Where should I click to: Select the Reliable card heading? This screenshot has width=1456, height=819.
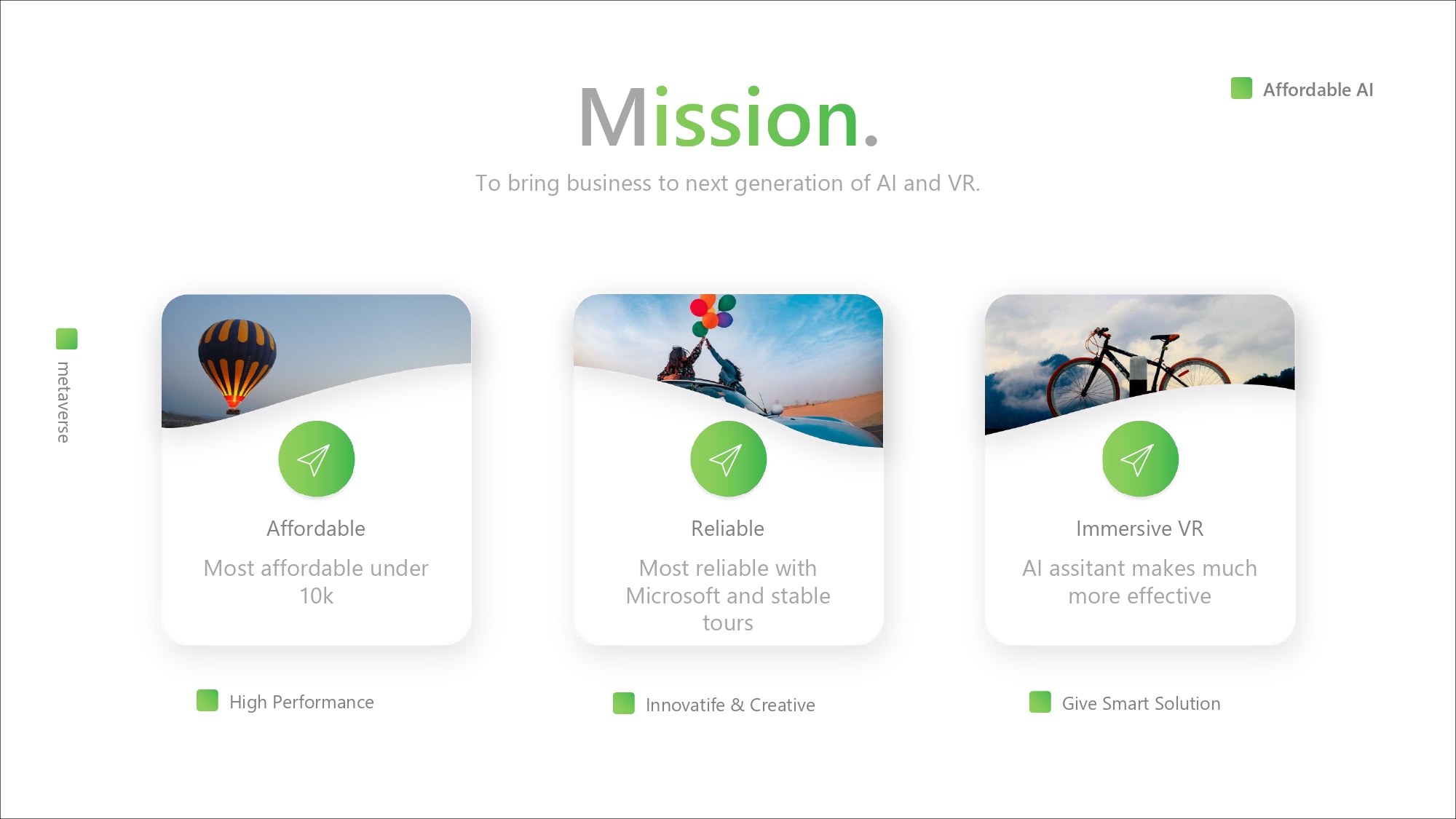(728, 529)
